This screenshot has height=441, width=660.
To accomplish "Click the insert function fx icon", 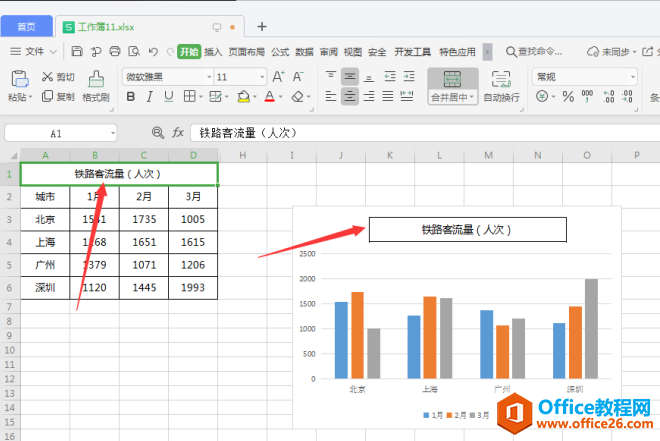I will [178, 133].
